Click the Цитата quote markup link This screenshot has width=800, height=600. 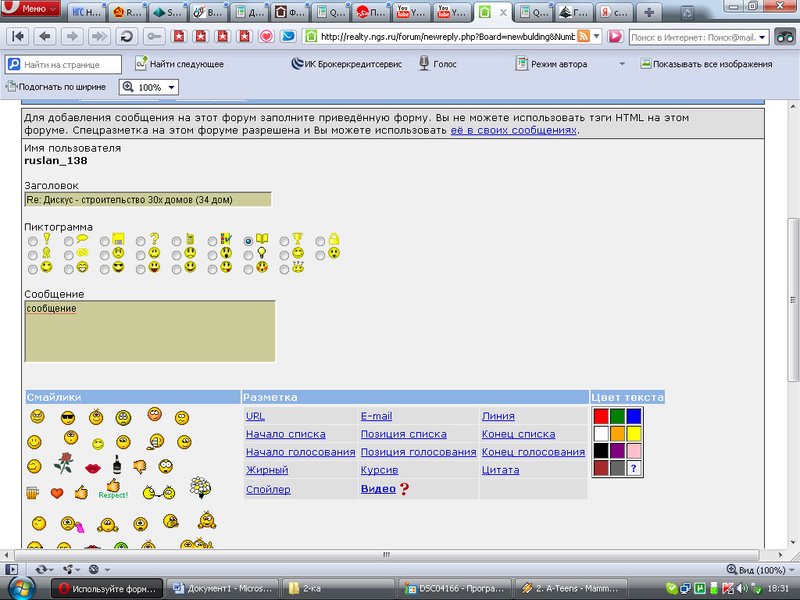pos(501,470)
